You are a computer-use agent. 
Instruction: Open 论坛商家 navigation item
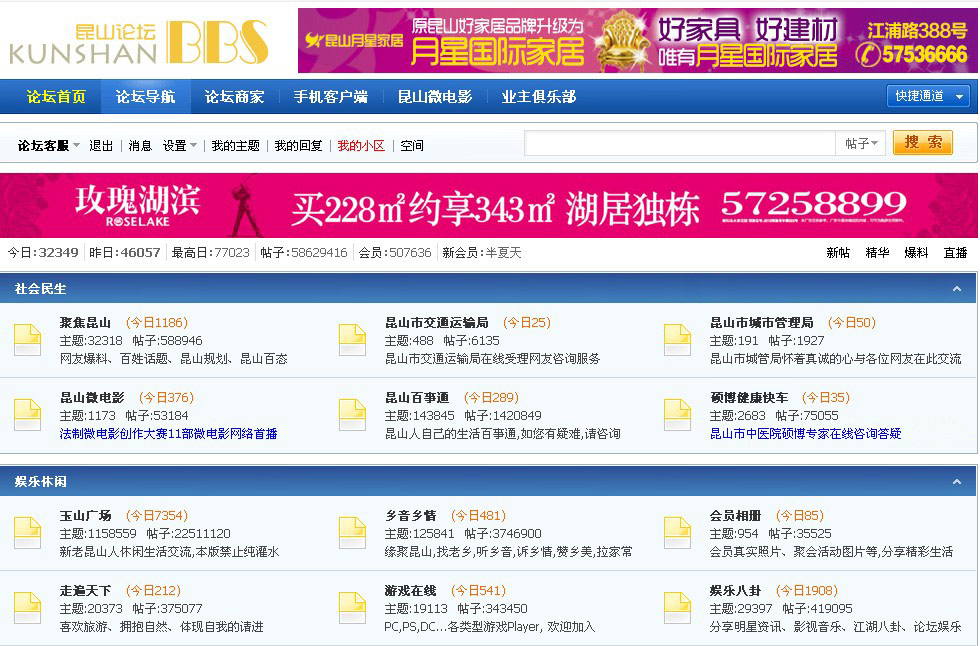pos(234,97)
